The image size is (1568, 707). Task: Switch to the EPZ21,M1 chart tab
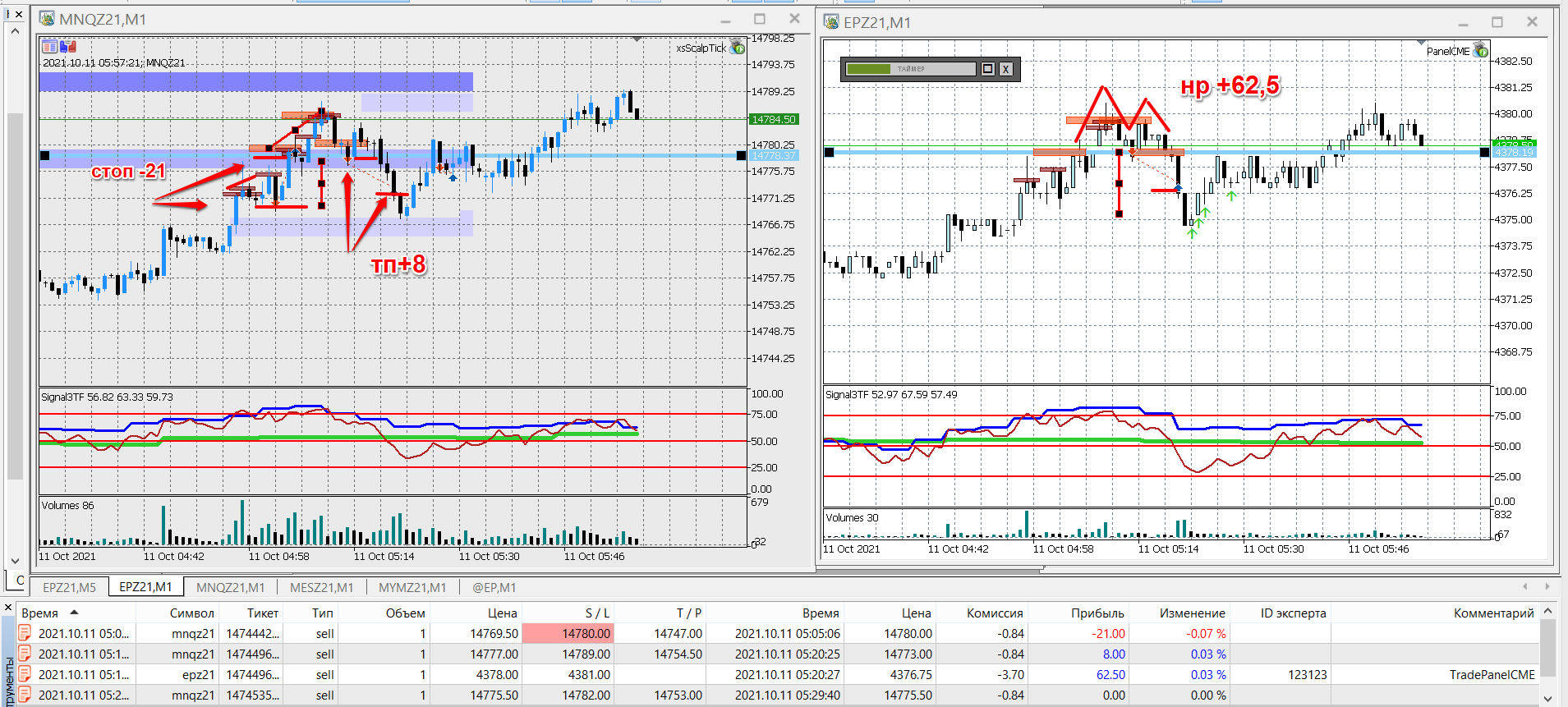click(x=145, y=587)
